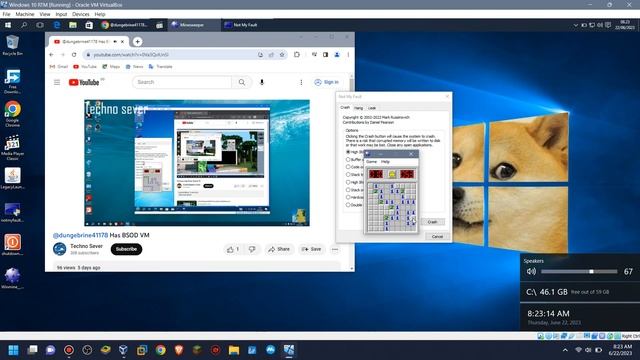Image resolution: width=640 pixels, height=360 pixels.
Task: Open the Techno Sever channel avatar
Action: click(x=60, y=249)
